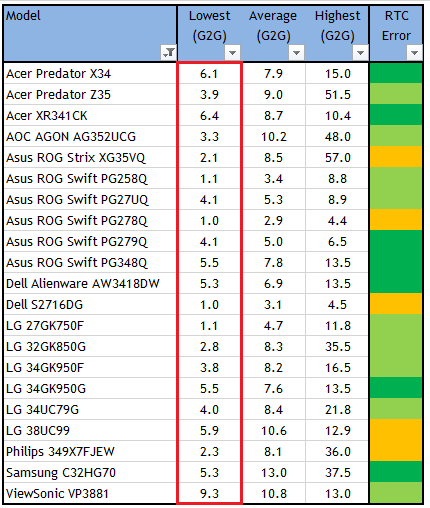Viewport: 430px width, 508px height.
Task: Select the Acer Predator X34 model cell
Action: 90,73
